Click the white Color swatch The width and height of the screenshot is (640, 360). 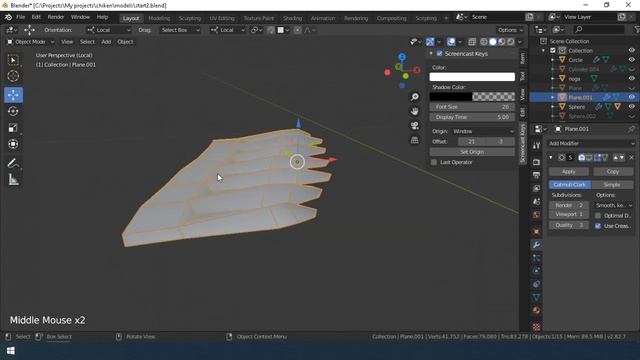pos(472,77)
